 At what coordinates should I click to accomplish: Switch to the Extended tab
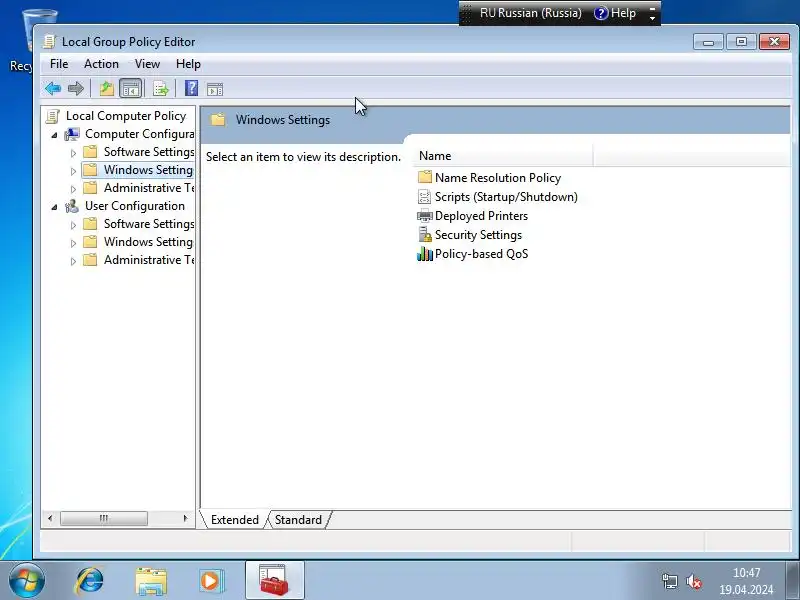coord(235,519)
